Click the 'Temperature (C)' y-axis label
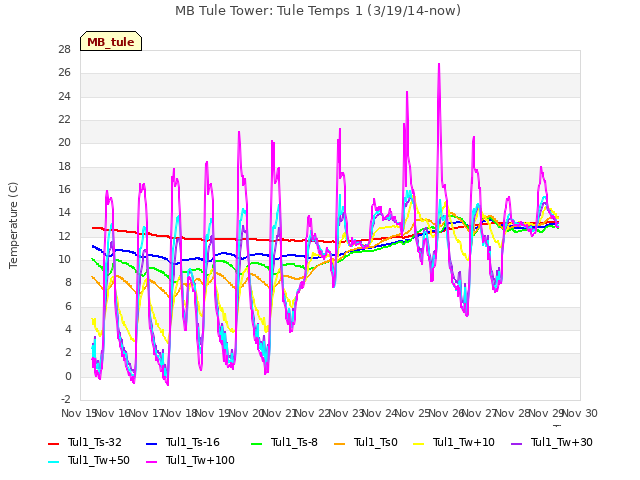640x480 pixels. click(x=13, y=225)
